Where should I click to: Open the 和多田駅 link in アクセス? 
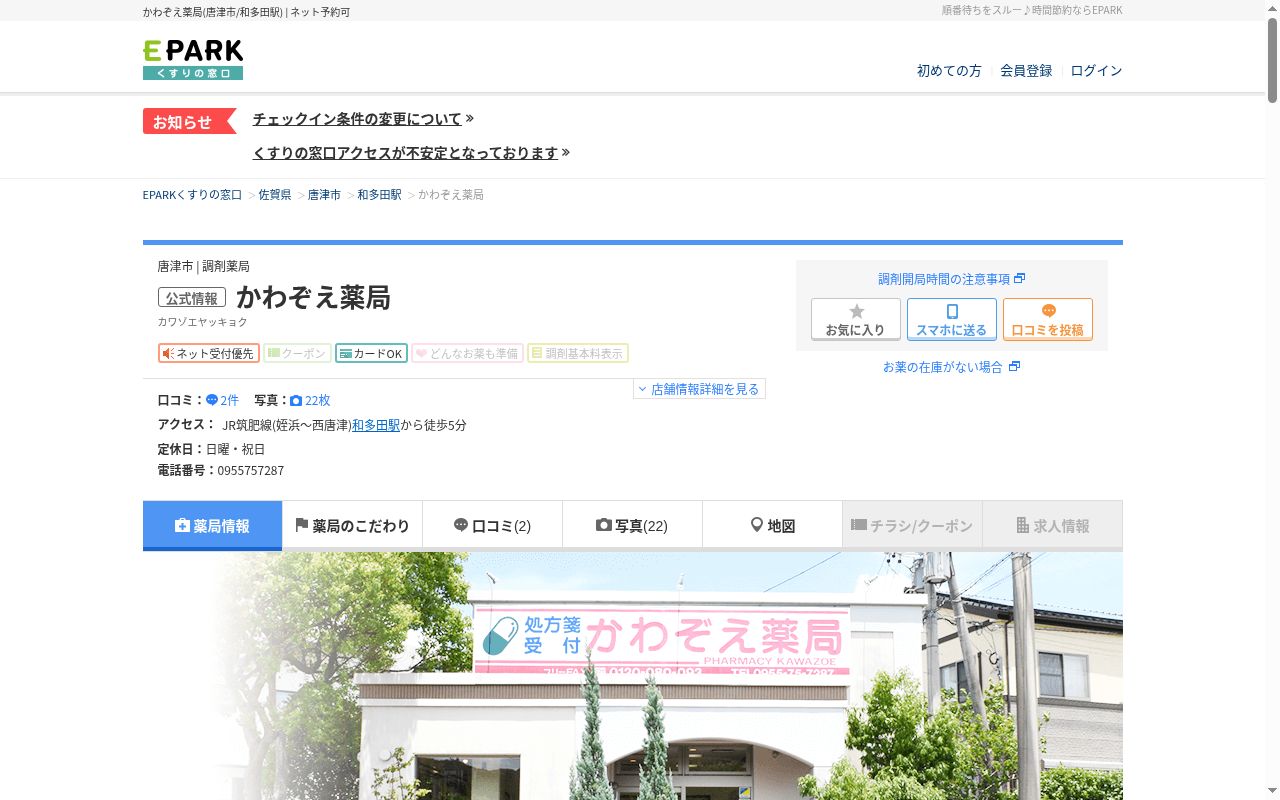click(376, 425)
